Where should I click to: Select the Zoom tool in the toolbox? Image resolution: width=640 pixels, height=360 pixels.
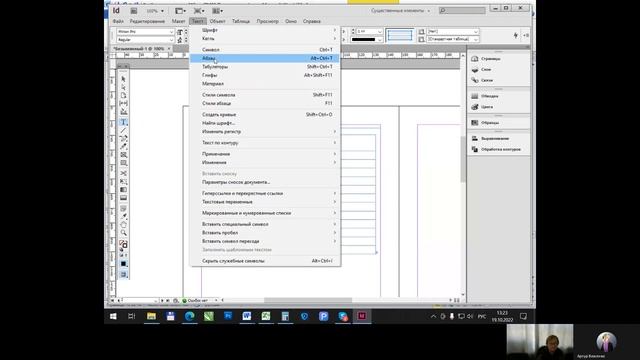pos(123,233)
